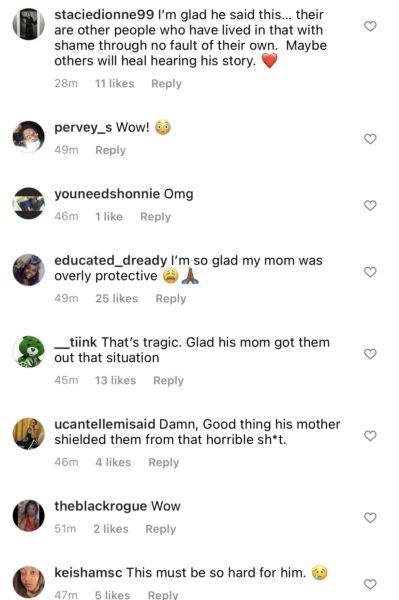
Task: View the 25 likes on educated_dready's comment
Action: click(x=117, y=298)
